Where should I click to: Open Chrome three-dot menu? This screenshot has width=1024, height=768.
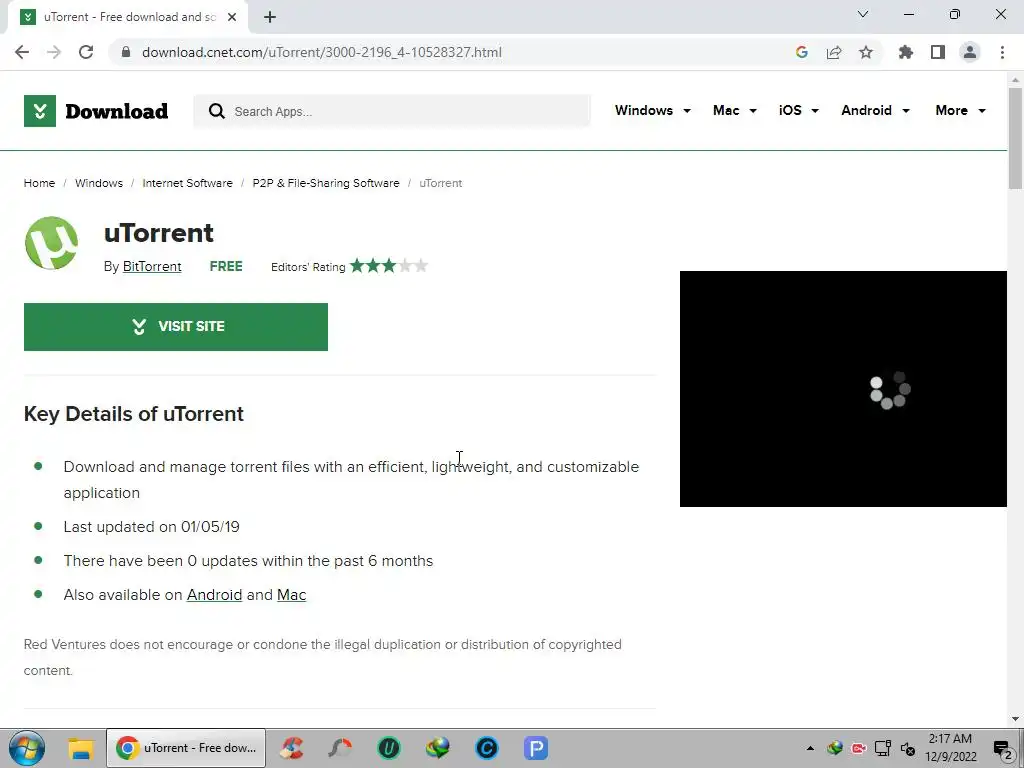(x=1002, y=52)
